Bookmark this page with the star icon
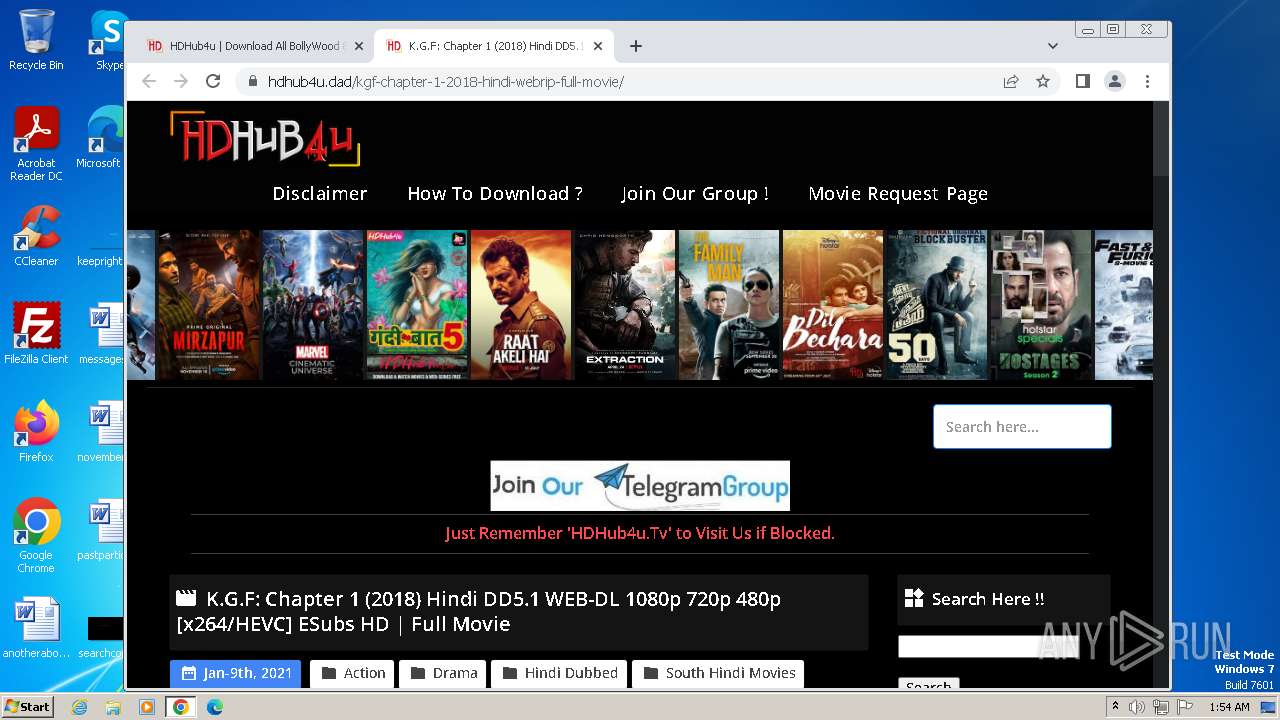 pos(1043,82)
